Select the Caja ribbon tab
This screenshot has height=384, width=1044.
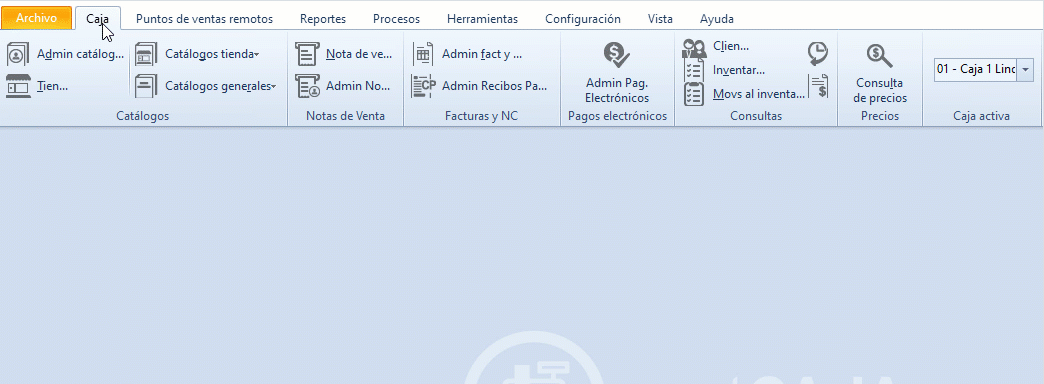pyautogui.click(x=97, y=19)
